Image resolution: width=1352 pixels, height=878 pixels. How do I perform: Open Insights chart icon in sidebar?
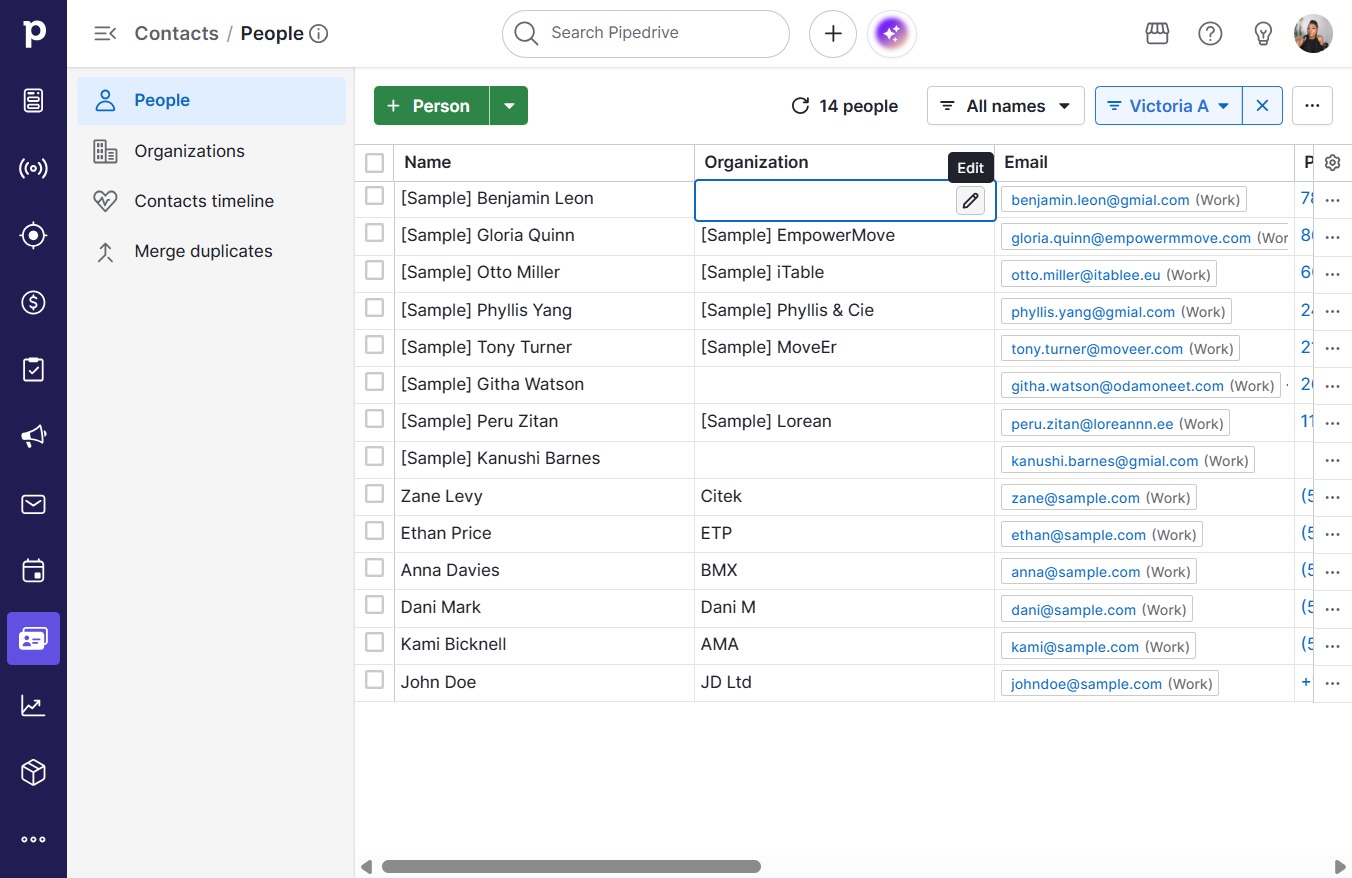33,705
